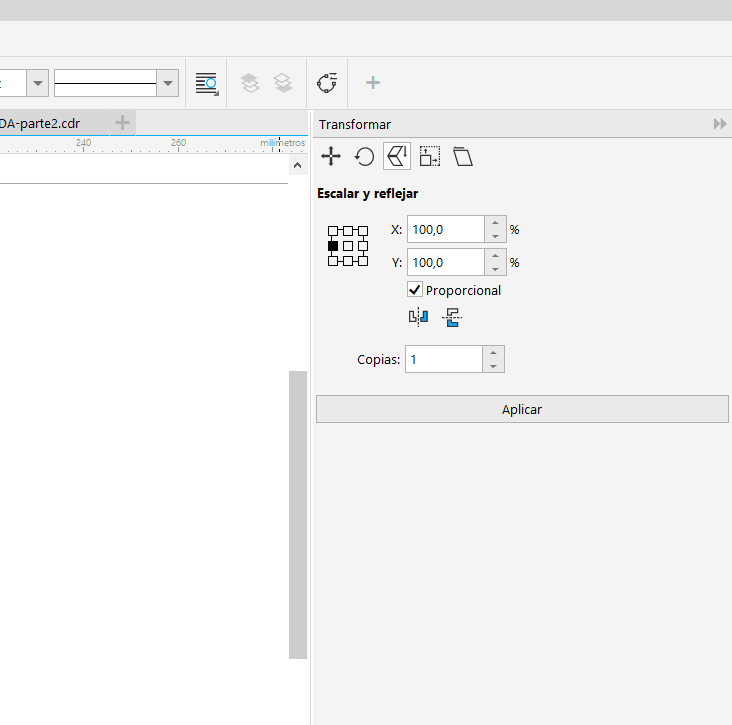Open the line style dropdown arrow

(168, 83)
